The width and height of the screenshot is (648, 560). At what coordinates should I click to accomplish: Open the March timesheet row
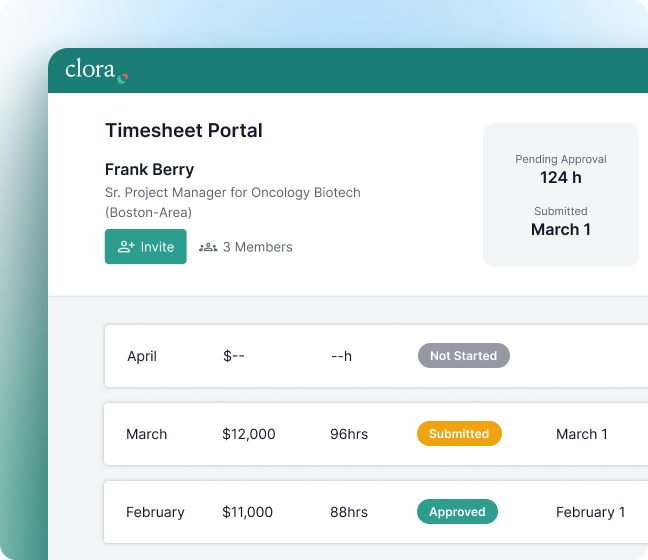[147, 434]
